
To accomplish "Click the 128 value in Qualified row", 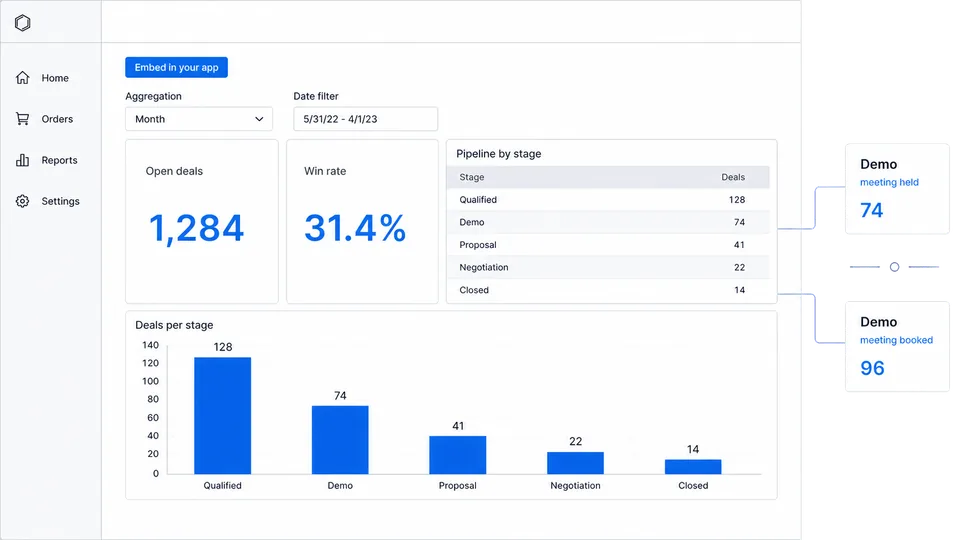I will (x=737, y=200).
